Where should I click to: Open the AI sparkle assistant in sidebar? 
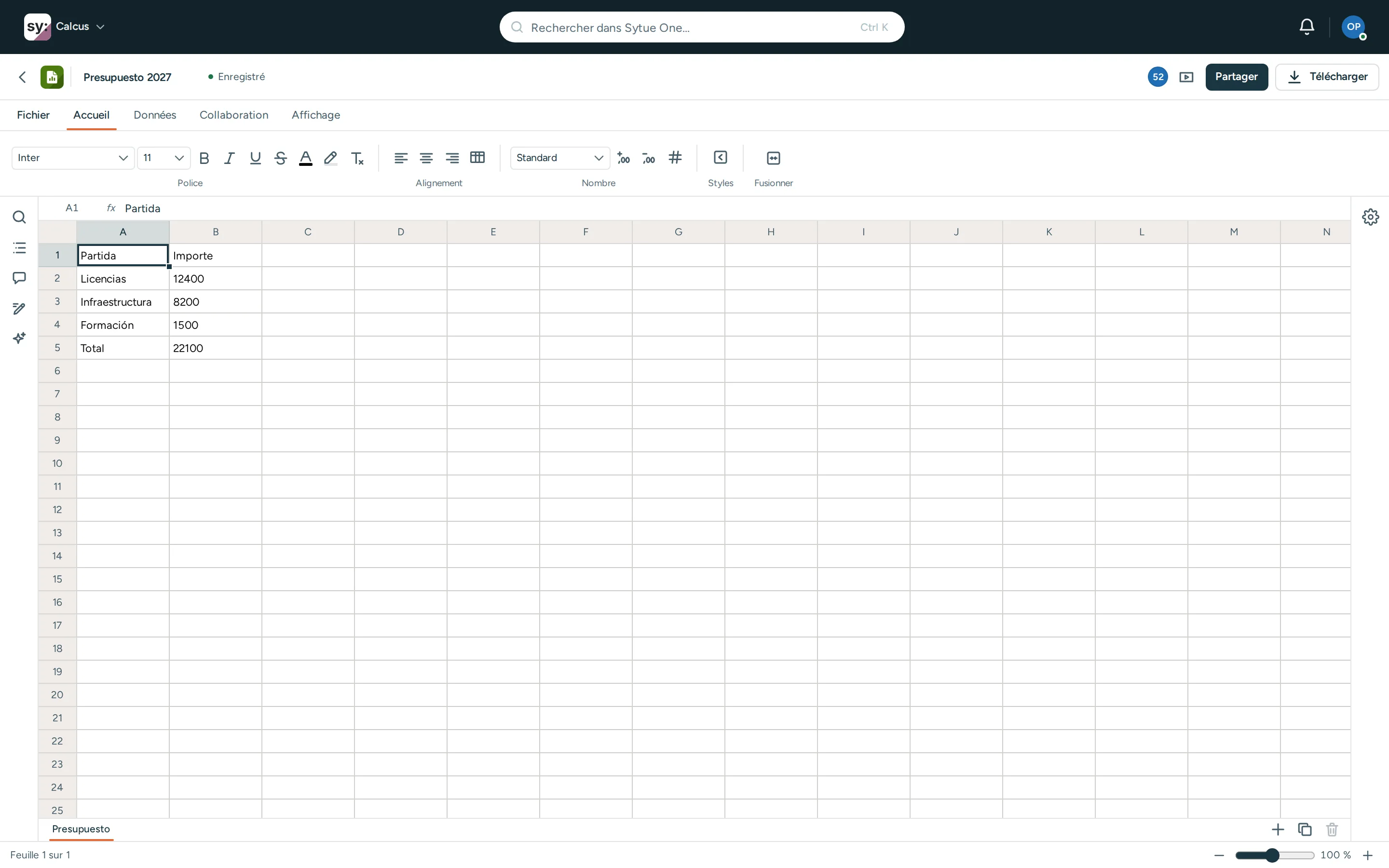(x=19, y=338)
